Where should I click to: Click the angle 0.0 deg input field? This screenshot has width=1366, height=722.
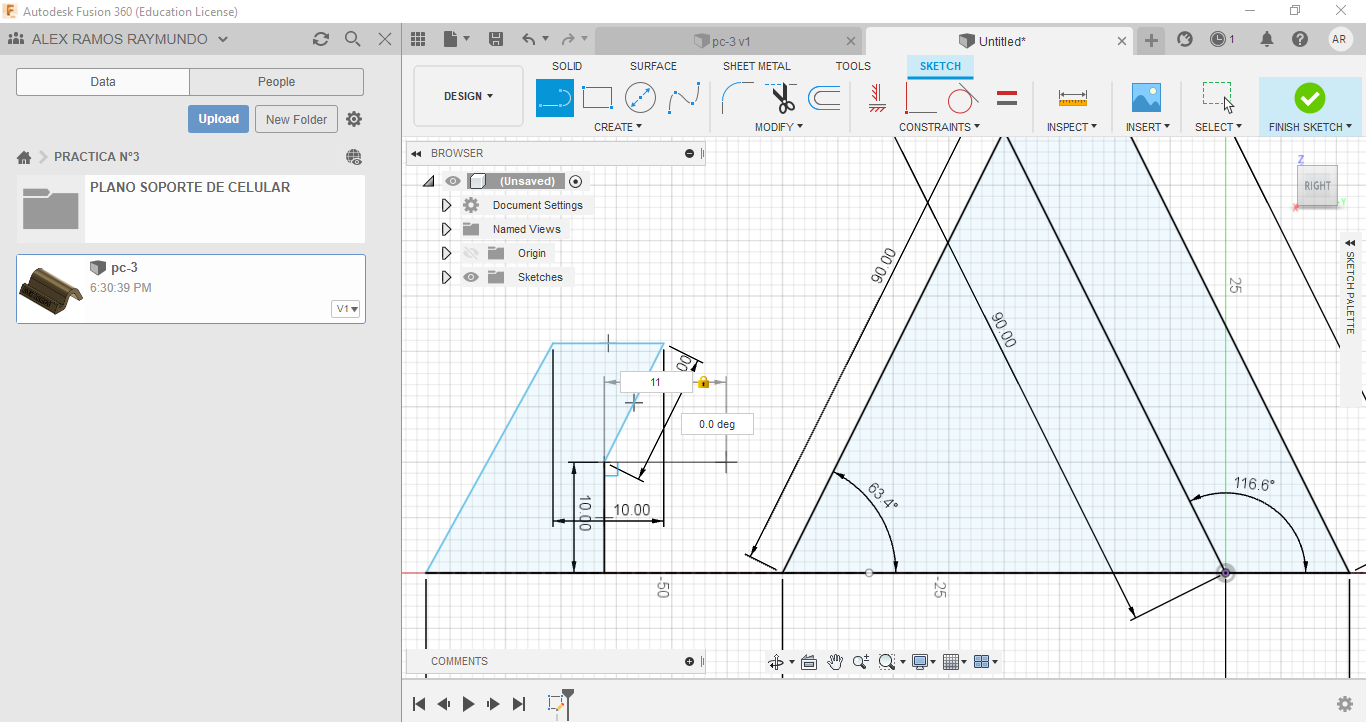tap(717, 424)
